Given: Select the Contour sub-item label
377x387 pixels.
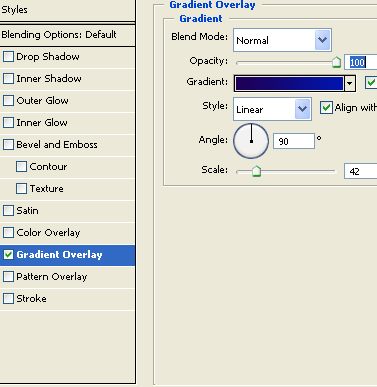Looking at the screenshot, I should click(x=48, y=167).
